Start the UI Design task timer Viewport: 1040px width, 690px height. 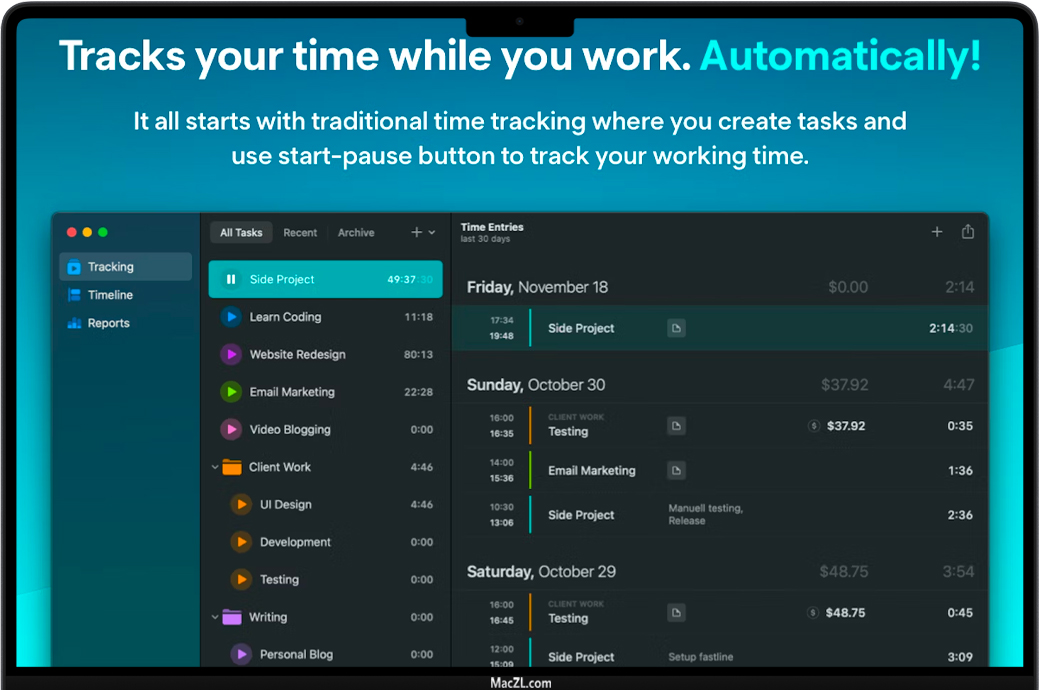pos(241,505)
